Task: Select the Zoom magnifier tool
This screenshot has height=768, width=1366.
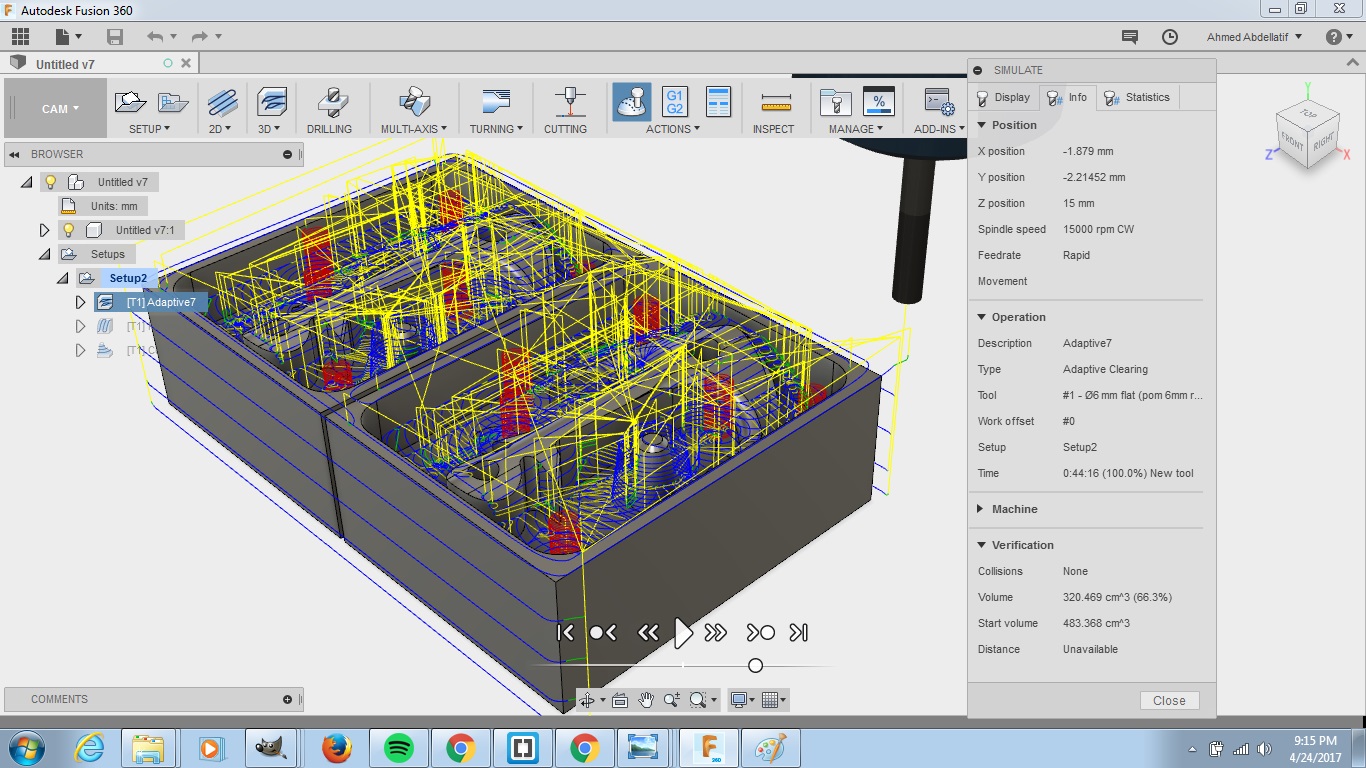Action: 672,700
